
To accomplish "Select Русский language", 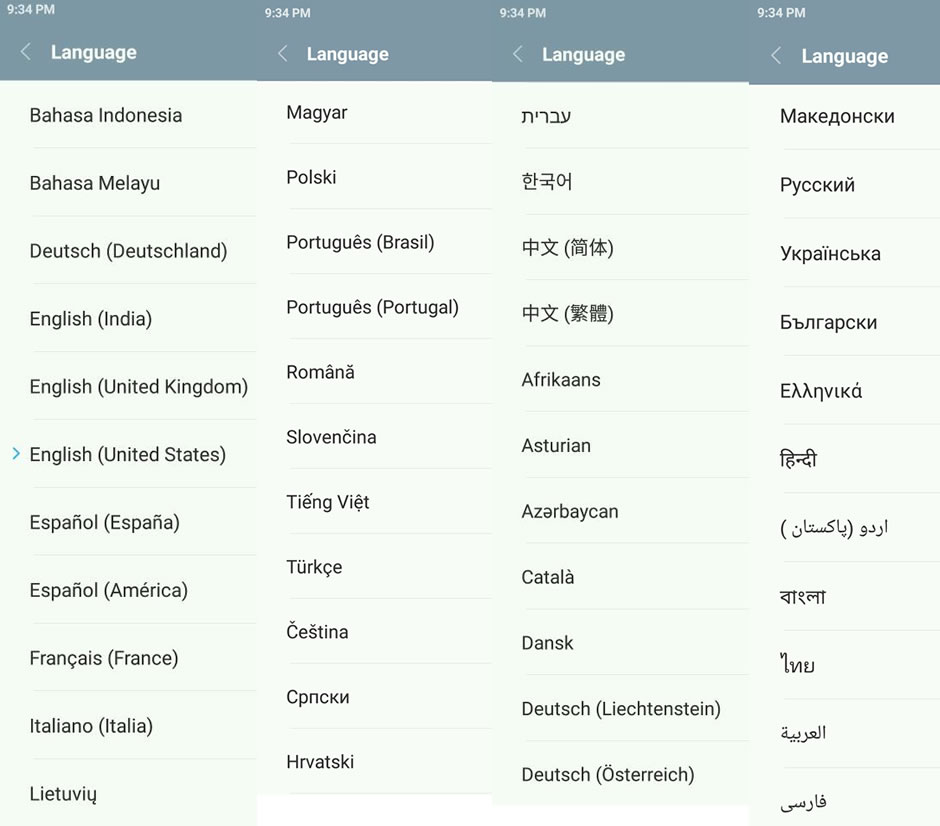I will pos(817,185).
